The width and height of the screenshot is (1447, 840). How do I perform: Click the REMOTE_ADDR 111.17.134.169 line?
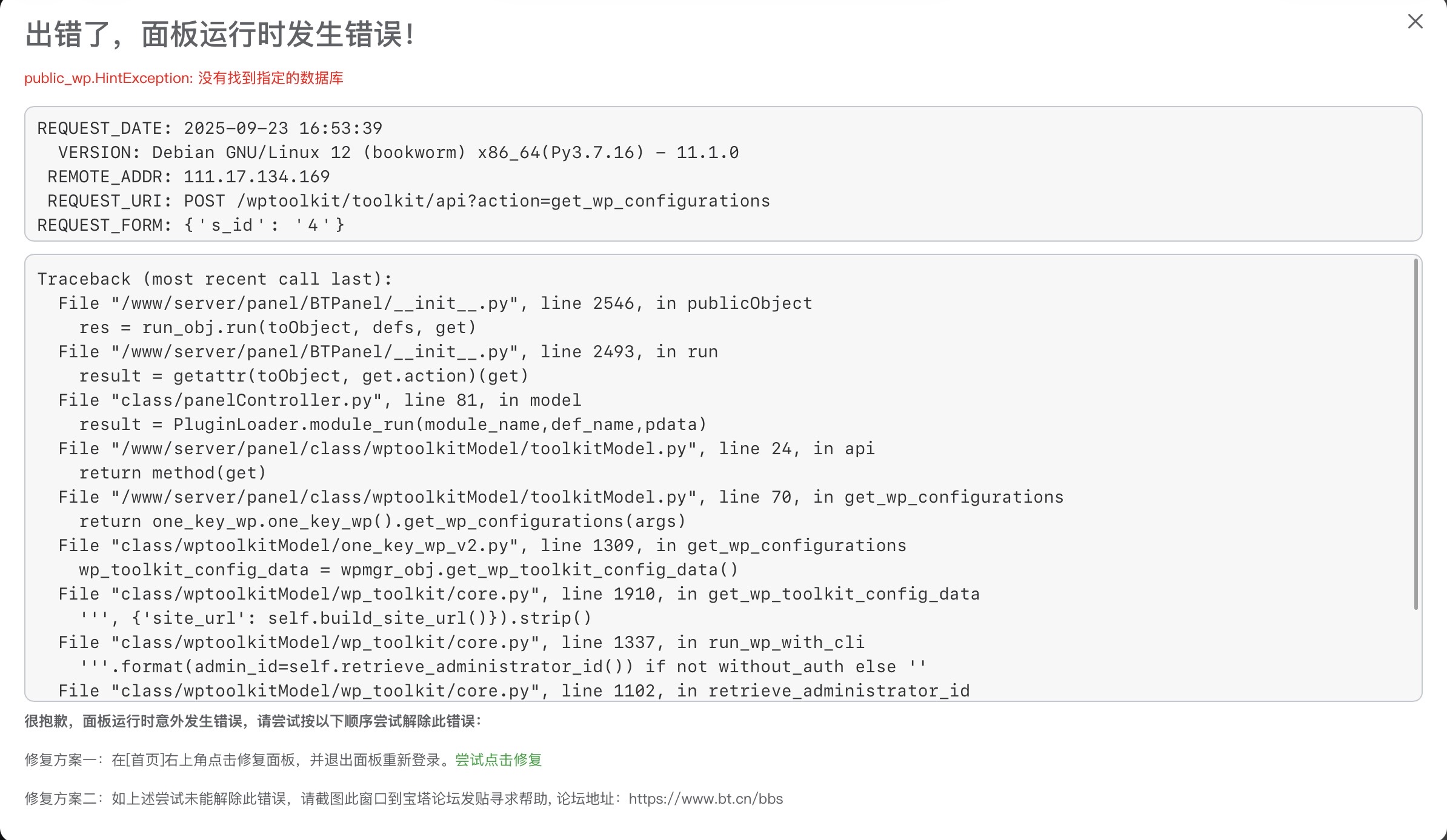pos(188,177)
